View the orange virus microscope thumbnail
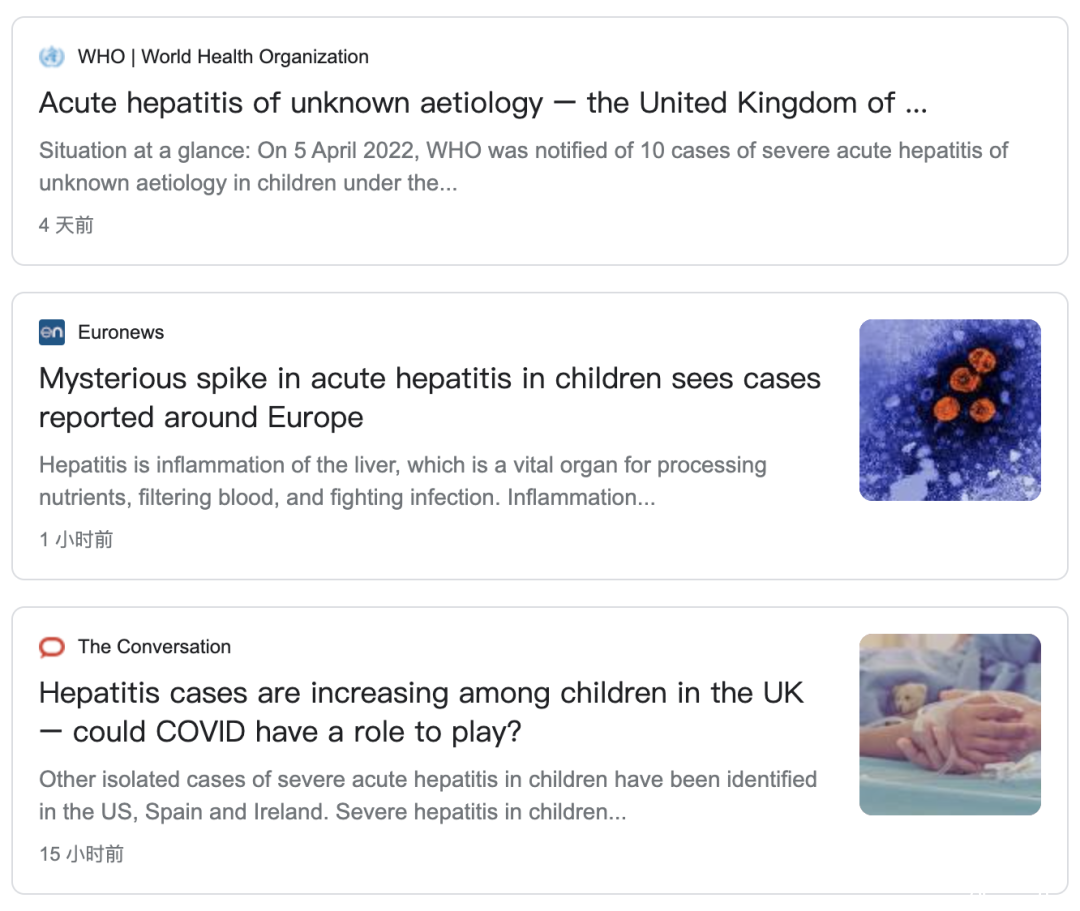This screenshot has height=911, width=1080. 950,410
